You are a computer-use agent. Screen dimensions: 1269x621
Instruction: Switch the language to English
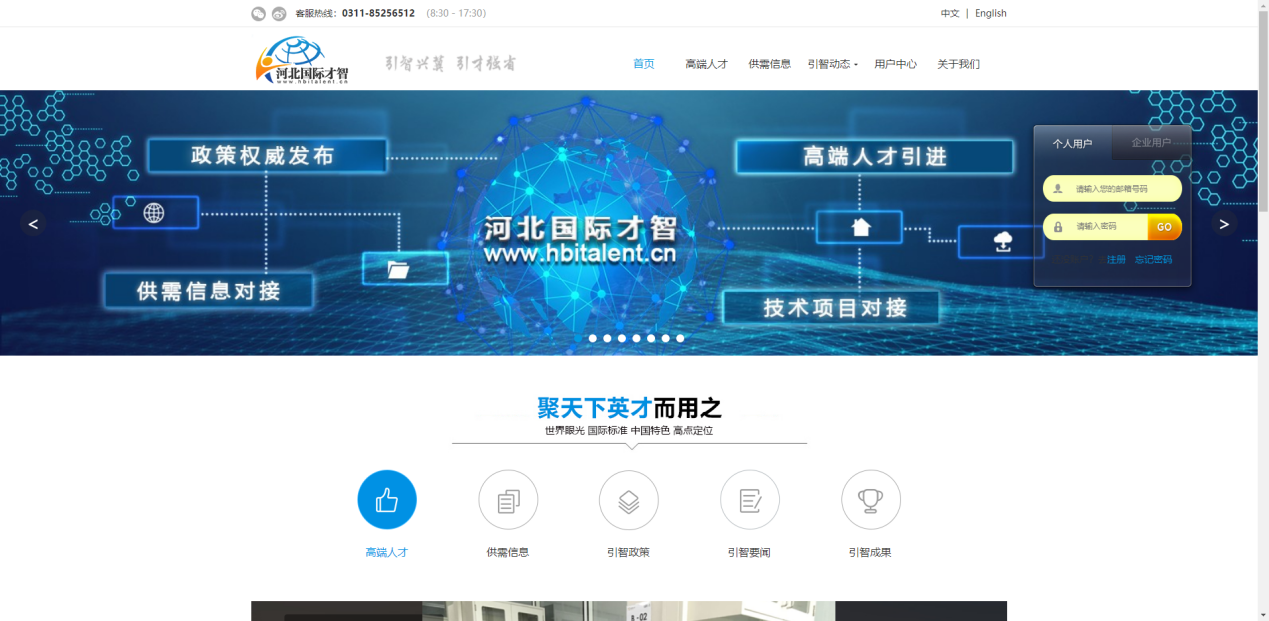coord(991,13)
